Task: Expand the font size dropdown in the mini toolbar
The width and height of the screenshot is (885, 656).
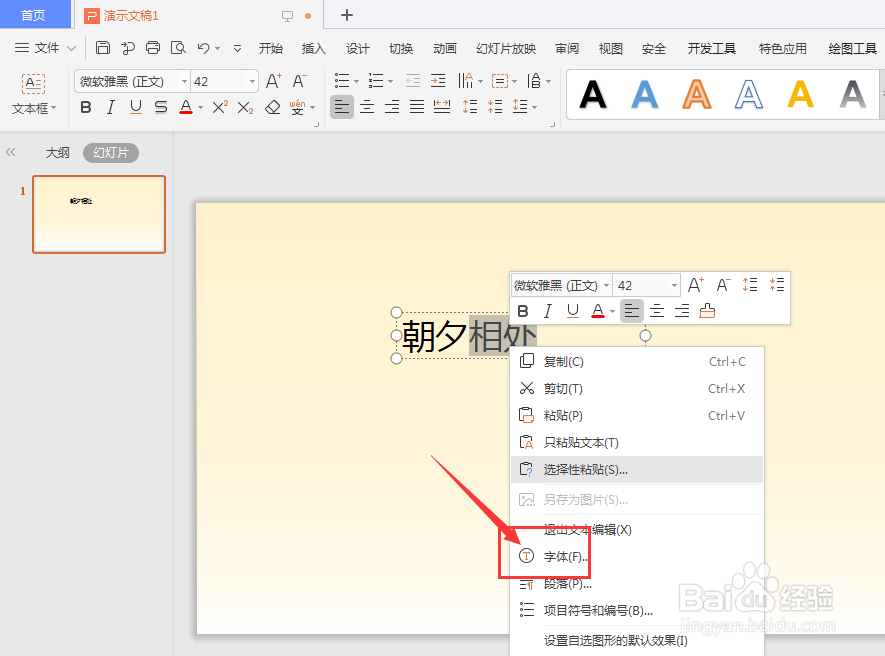Action: tap(673, 285)
